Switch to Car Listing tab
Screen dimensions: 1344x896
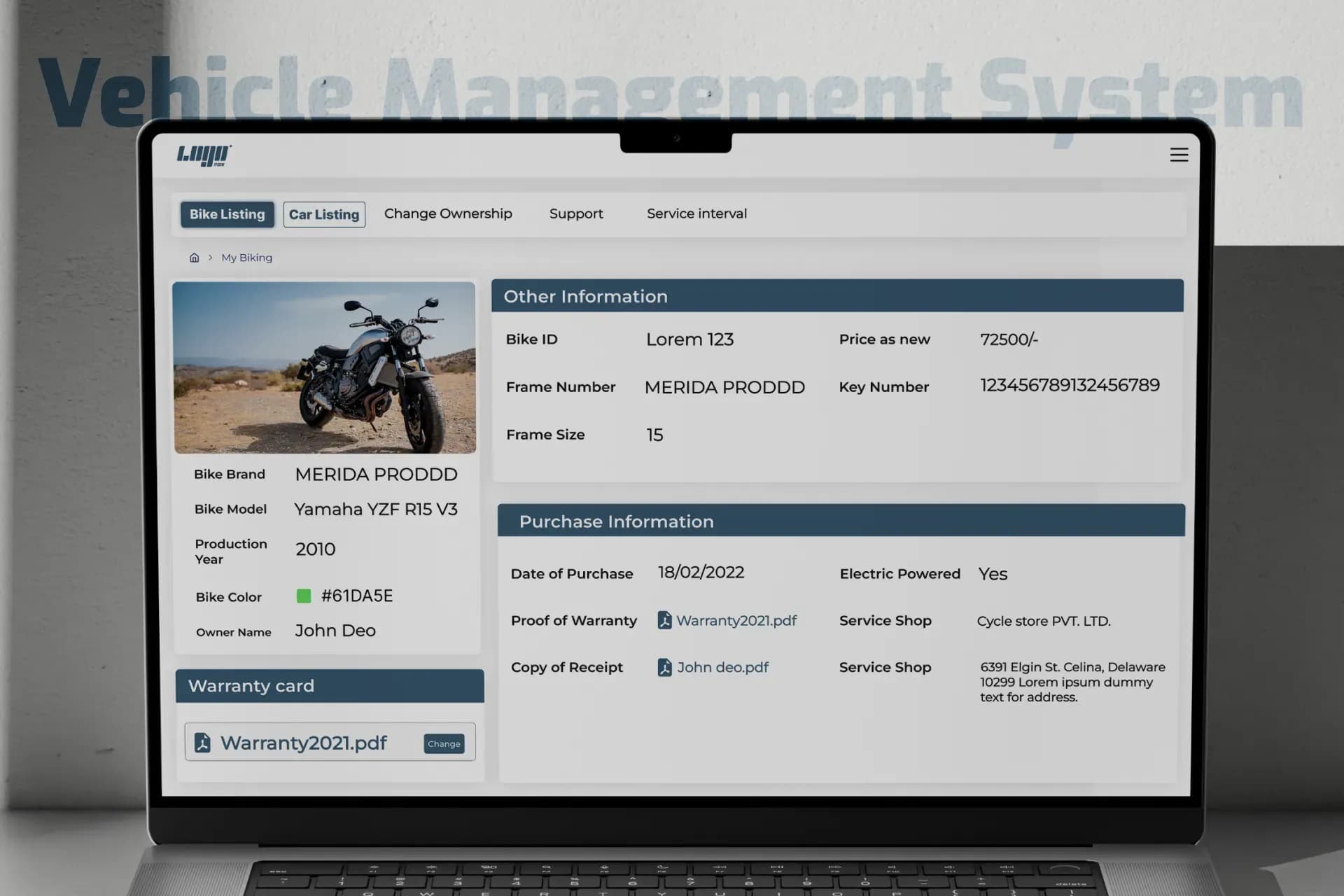click(324, 214)
